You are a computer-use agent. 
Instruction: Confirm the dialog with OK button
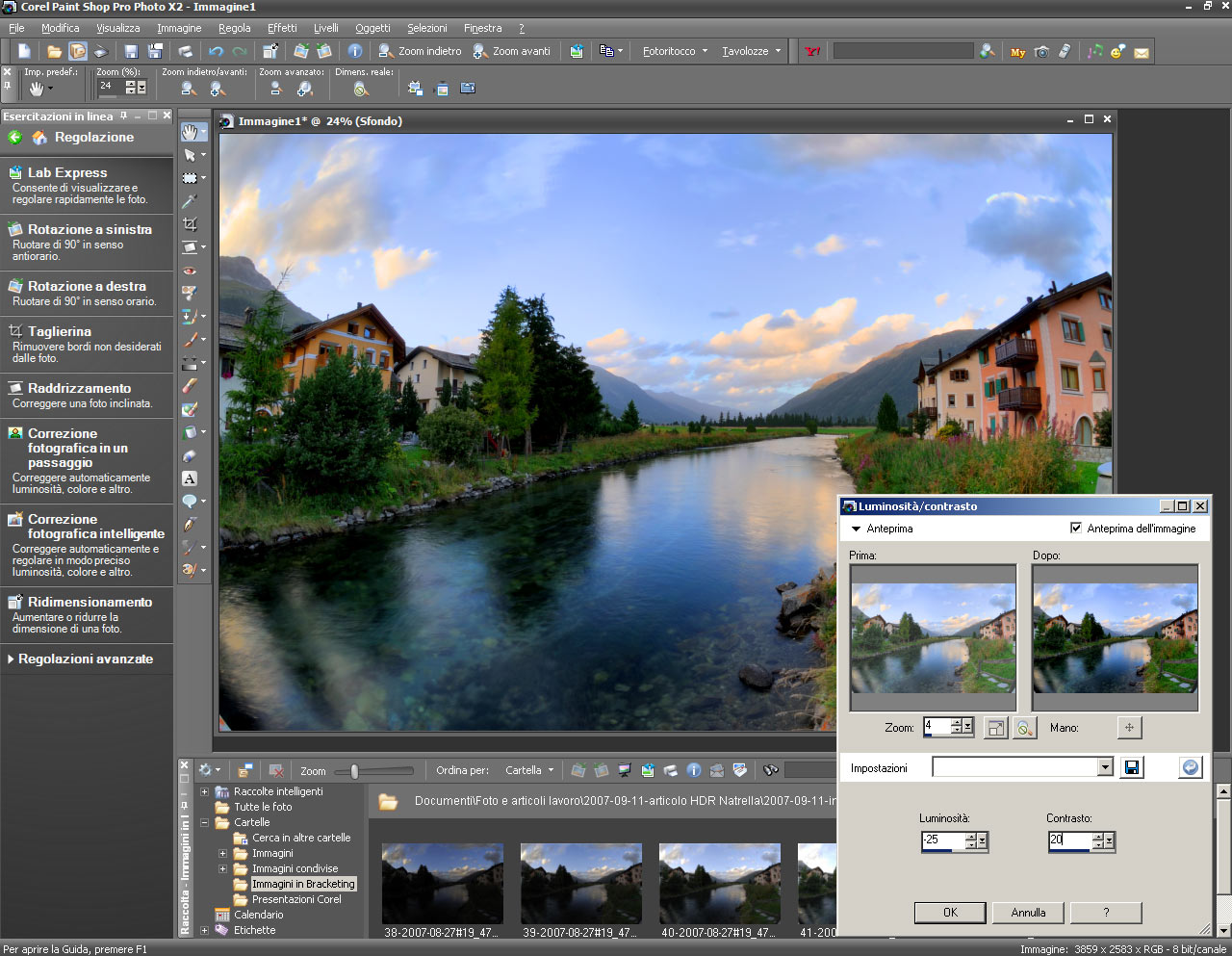coord(950,912)
